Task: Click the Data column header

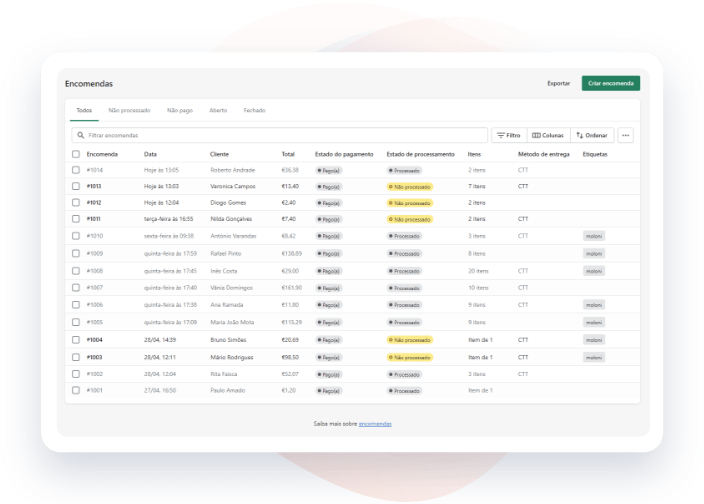Action: (x=150, y=154)
